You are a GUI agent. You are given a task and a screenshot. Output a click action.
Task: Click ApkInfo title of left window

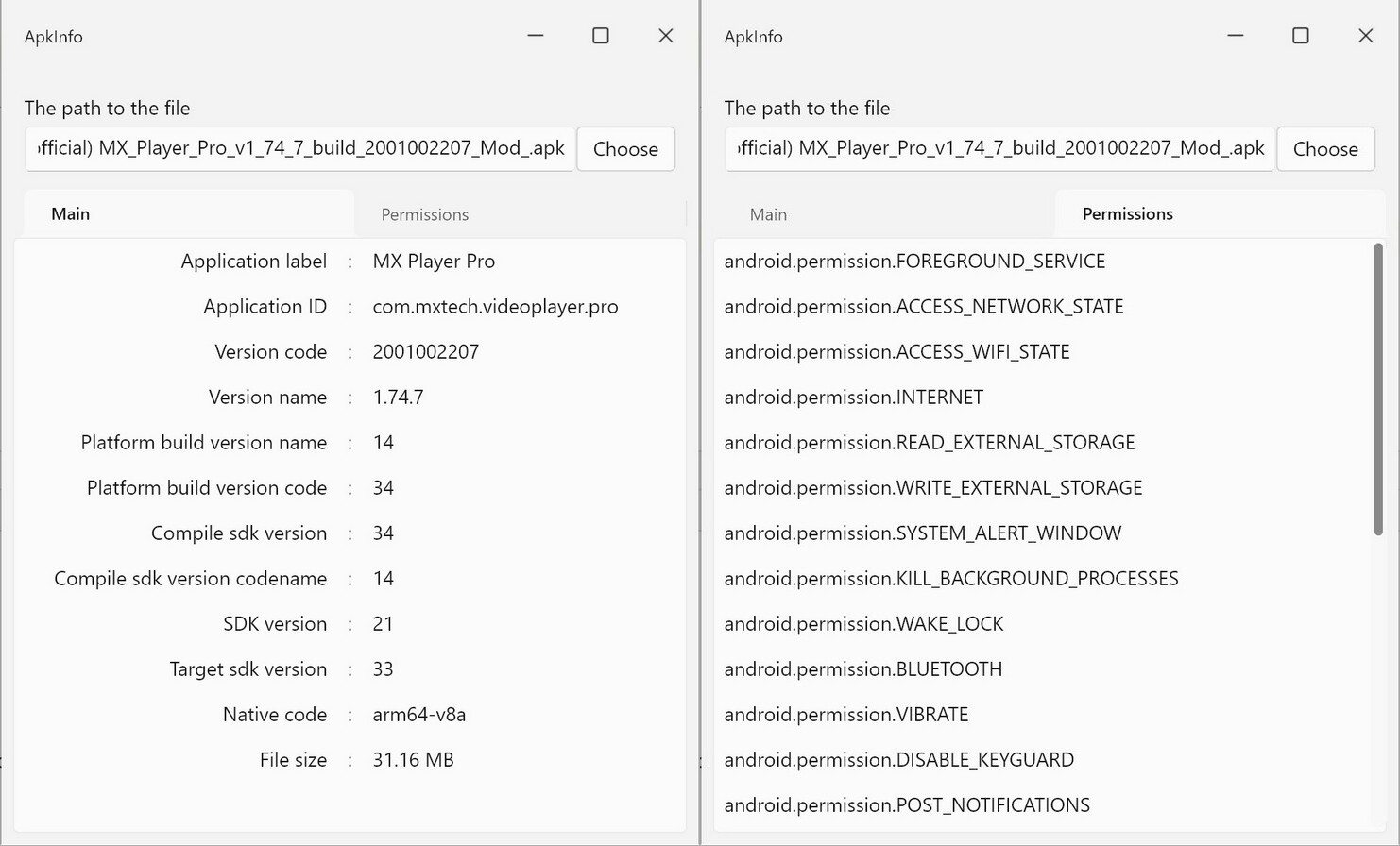[x=54, y=37]
